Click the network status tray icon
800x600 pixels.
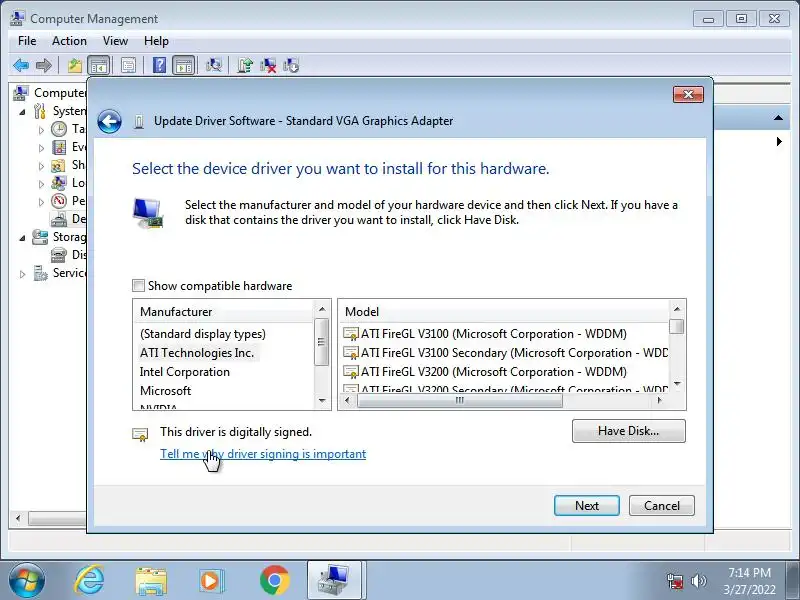coord(675,581)
